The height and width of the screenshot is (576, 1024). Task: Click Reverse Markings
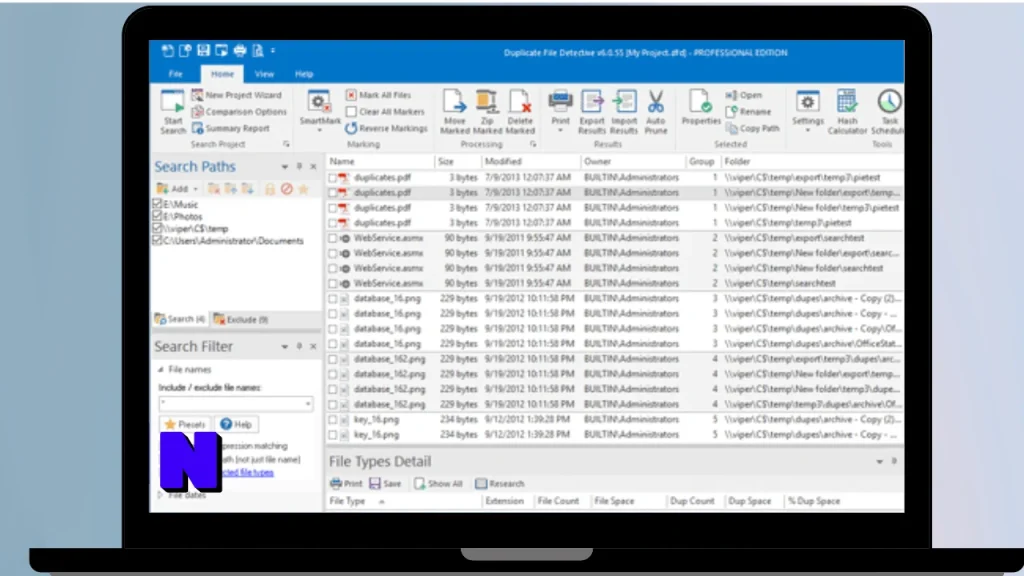click(x=386, y=129)
